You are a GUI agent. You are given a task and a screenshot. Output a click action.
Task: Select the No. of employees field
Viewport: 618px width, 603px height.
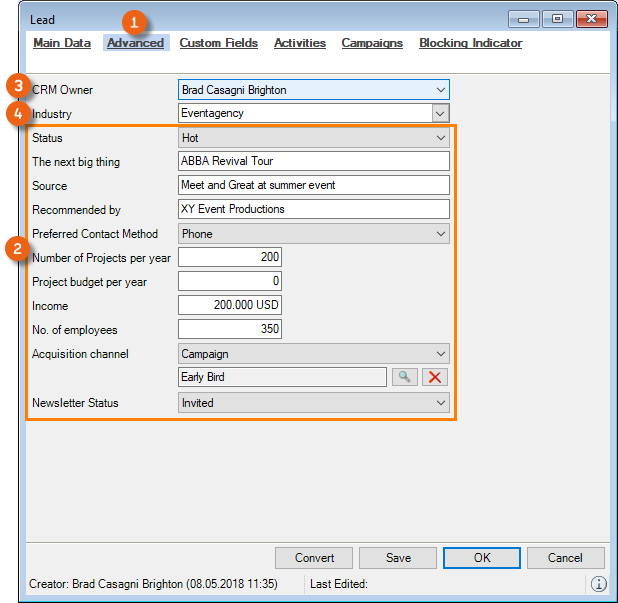click(x=230, y=329)
